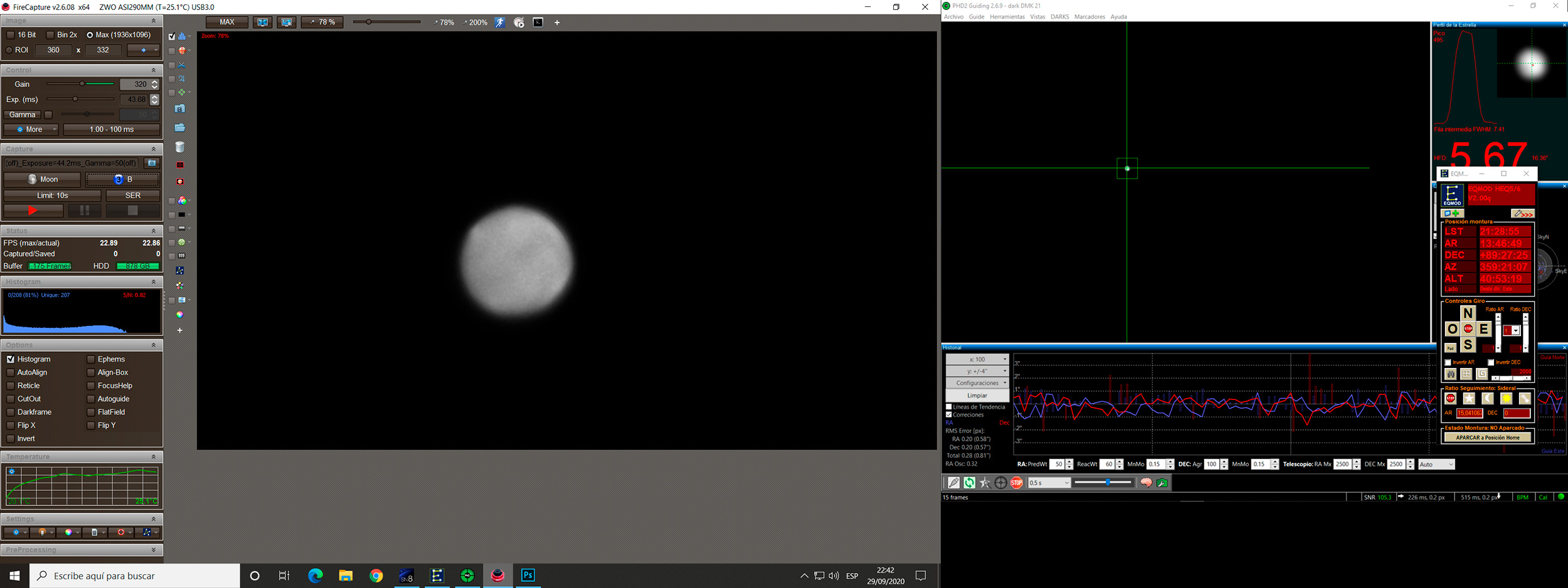Enable AutoAlign option
Screen dimensions: 1568x588
tap(11, 372)
